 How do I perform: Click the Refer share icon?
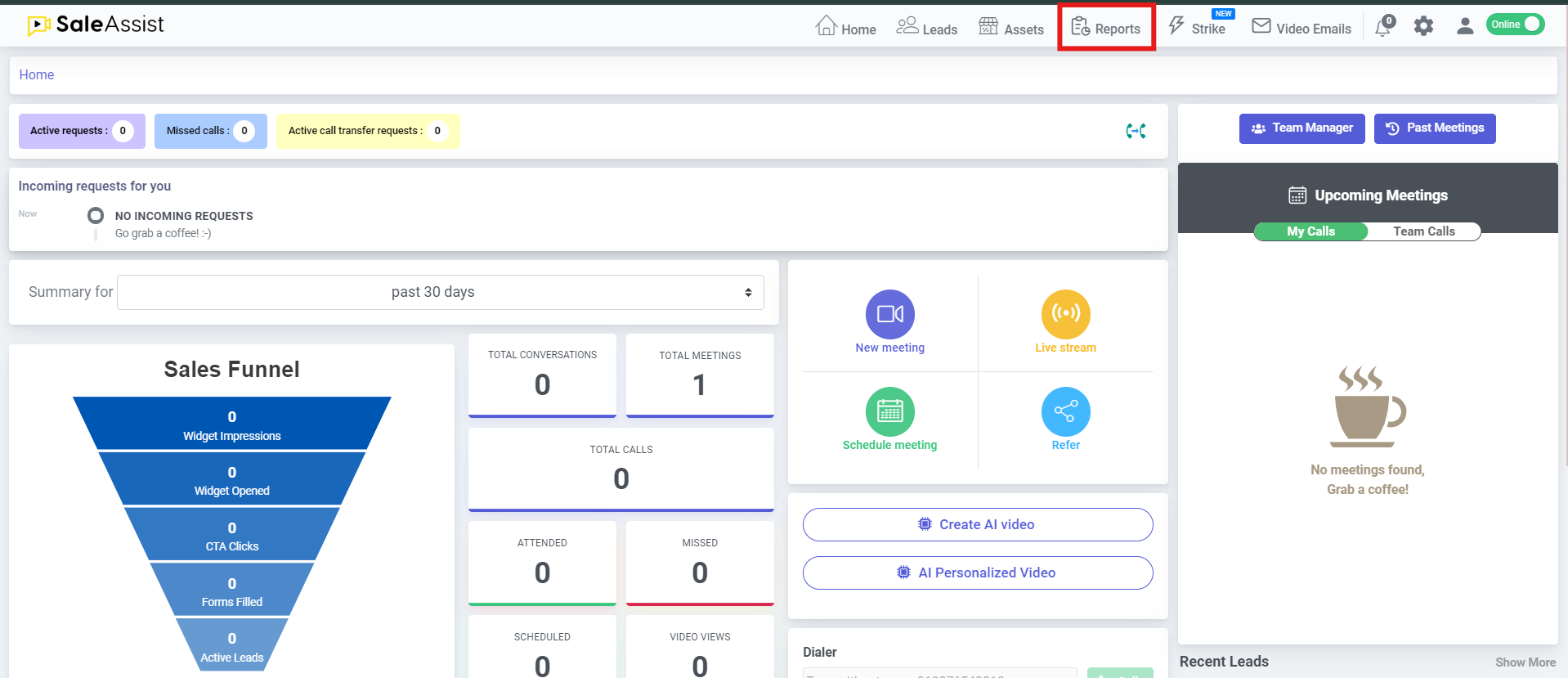click(1065, 411)
